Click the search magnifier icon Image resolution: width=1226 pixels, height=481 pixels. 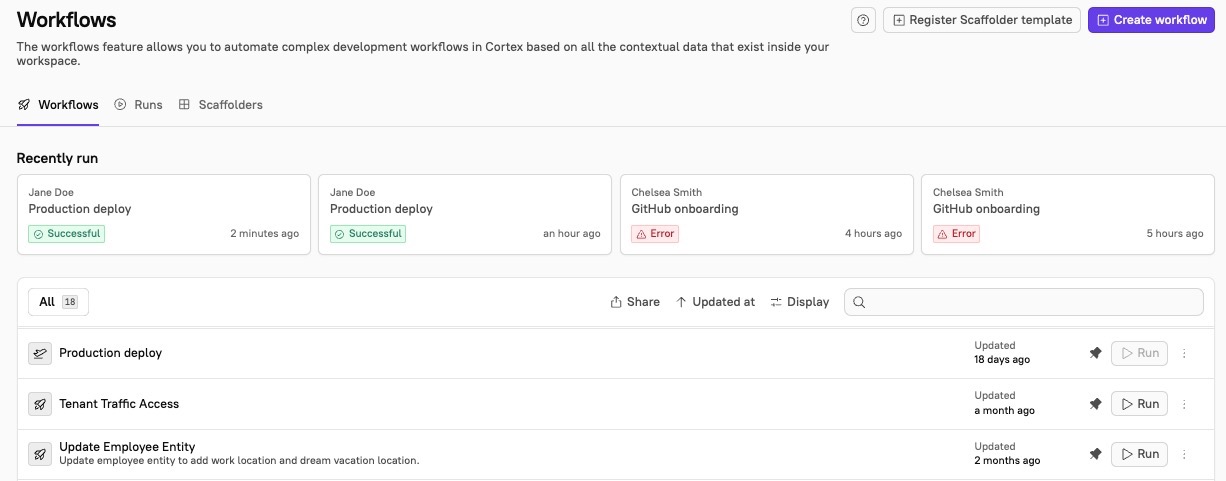pyautogui.click(x=859, y=302)
